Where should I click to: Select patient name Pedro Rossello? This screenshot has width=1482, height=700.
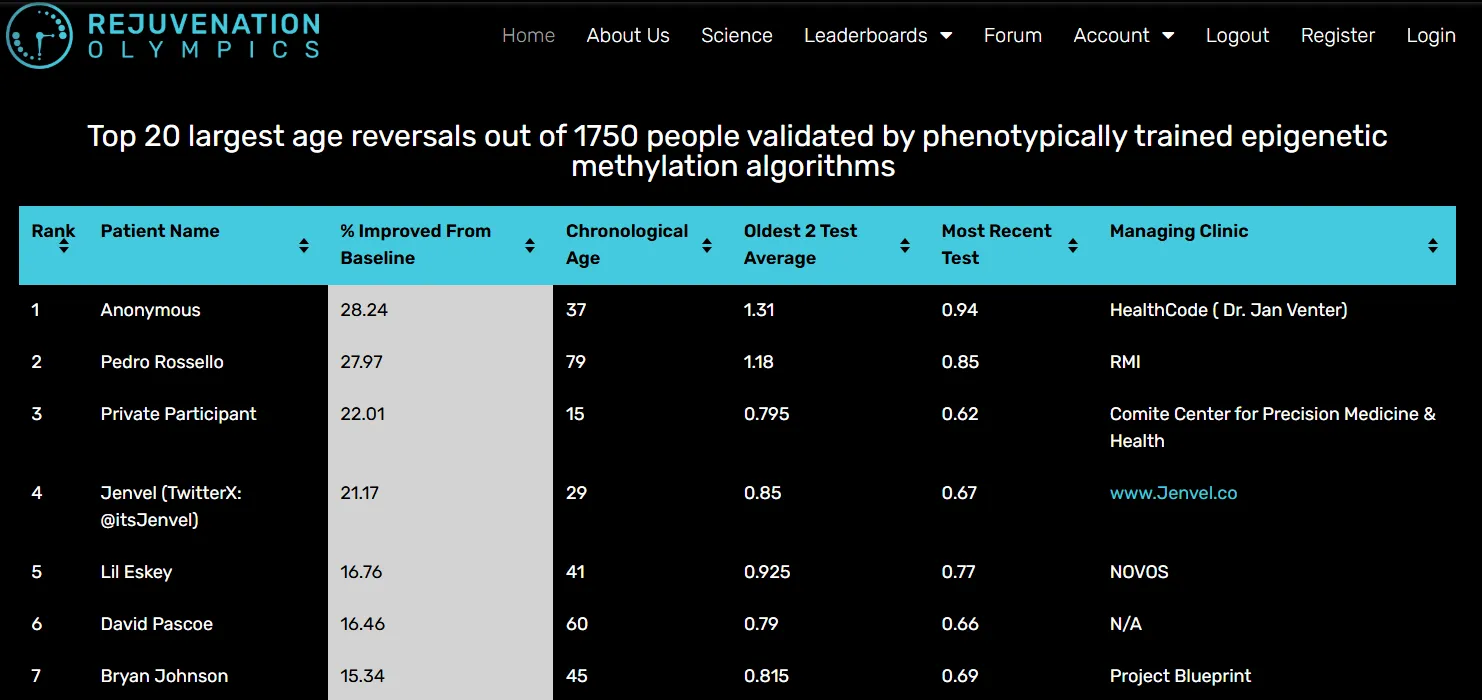coord(162,362)
